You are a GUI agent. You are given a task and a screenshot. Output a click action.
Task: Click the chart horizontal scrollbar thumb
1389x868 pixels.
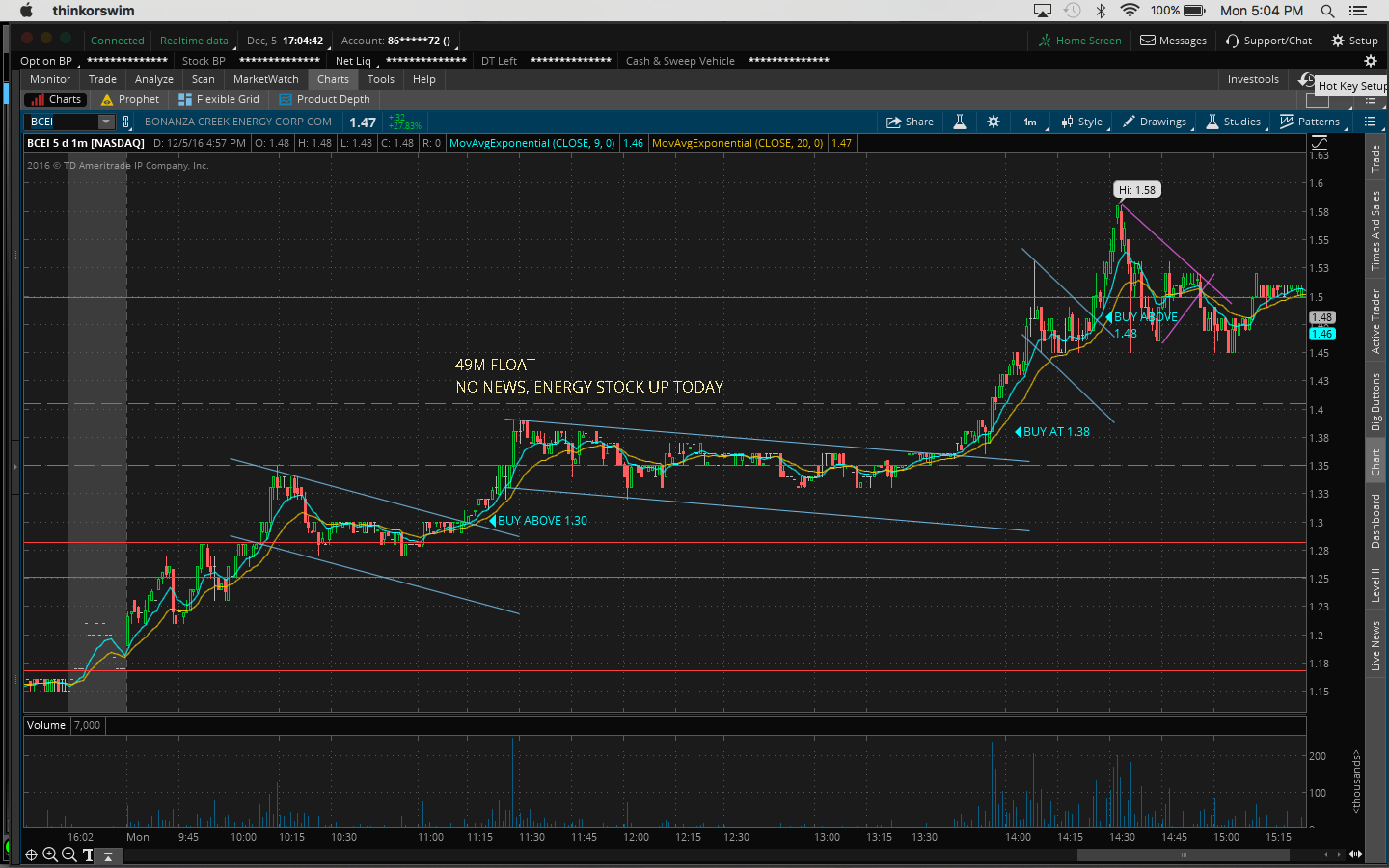[x=1184, y=854]
